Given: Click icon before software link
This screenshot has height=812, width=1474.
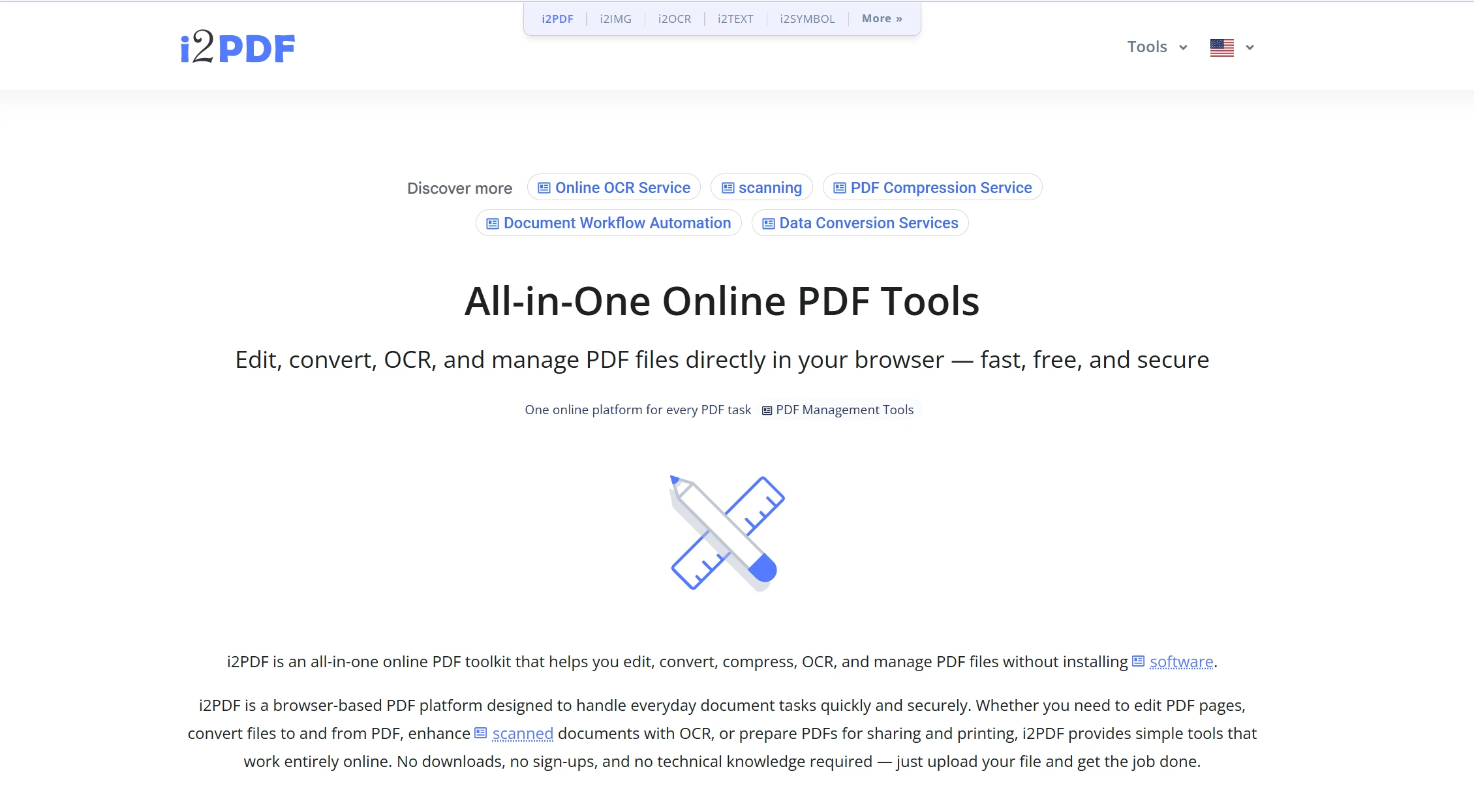Looking at the screenshot, I should coord(1138,661).
